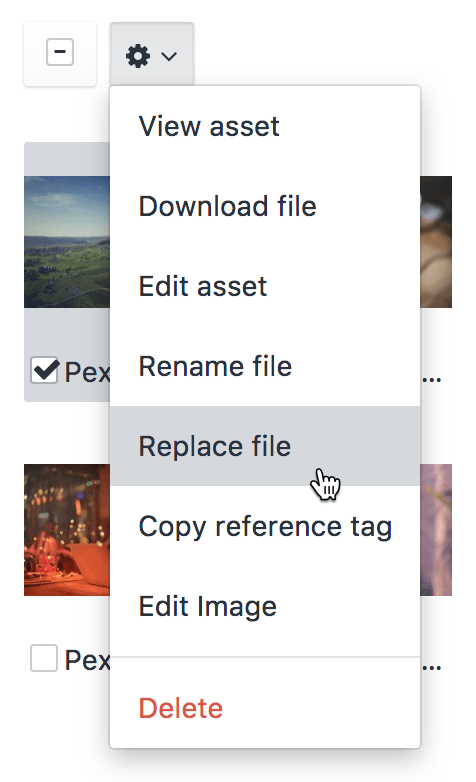Click the highlighted Replace file entry

click(x=265, y=446)
